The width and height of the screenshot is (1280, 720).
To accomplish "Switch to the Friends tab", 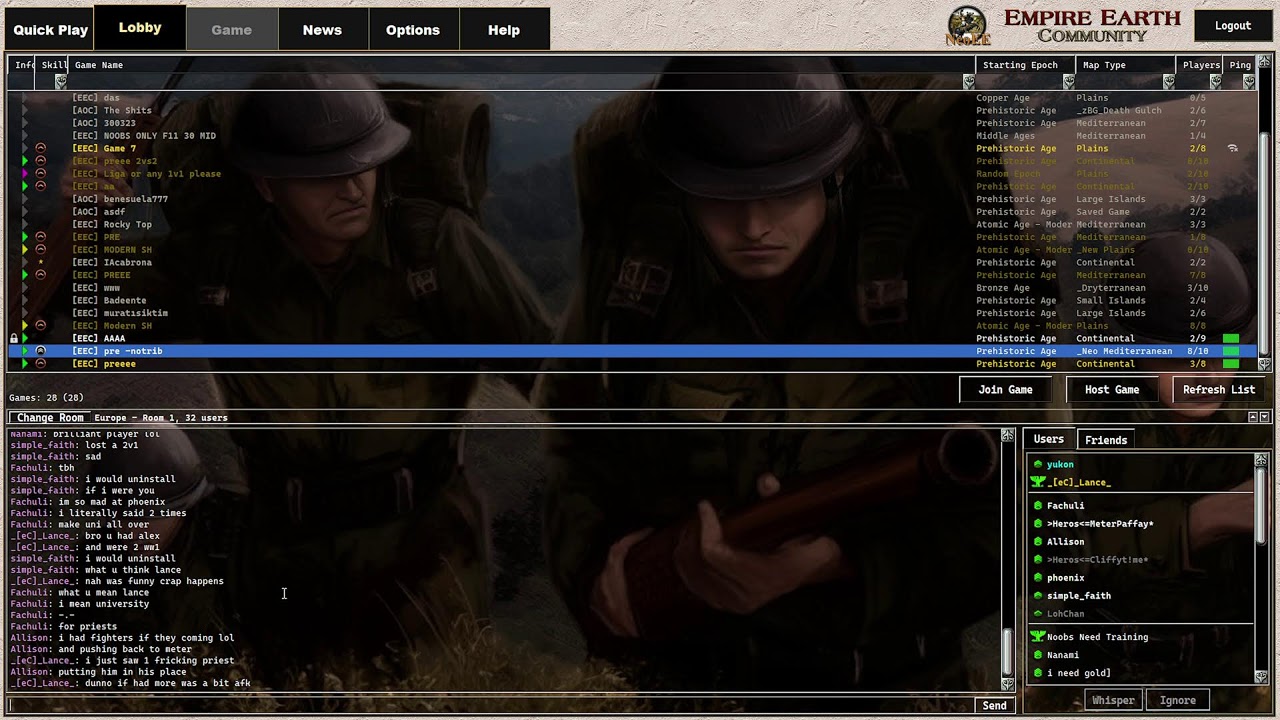I will (x=1106, y=440).
